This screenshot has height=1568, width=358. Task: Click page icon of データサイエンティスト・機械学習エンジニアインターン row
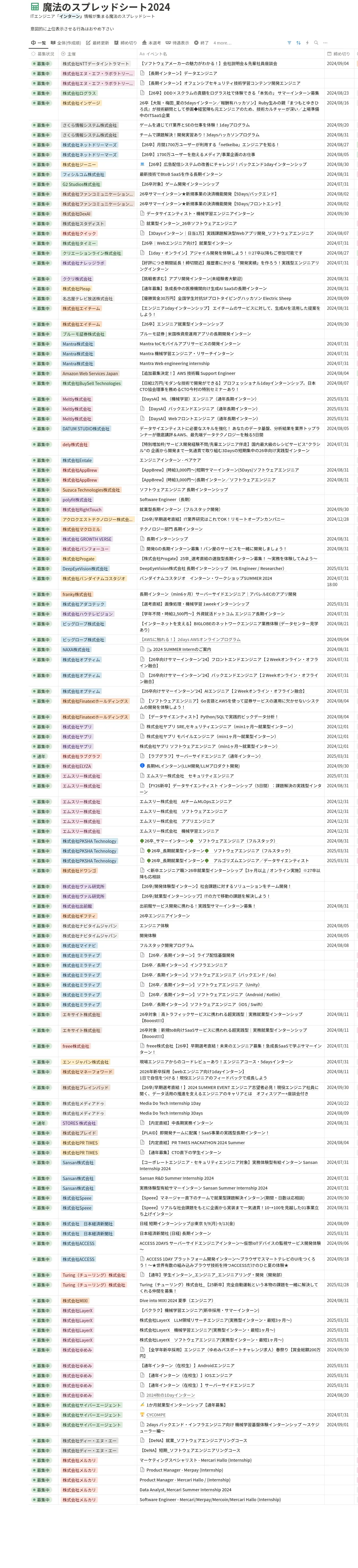tap(142, 214)
